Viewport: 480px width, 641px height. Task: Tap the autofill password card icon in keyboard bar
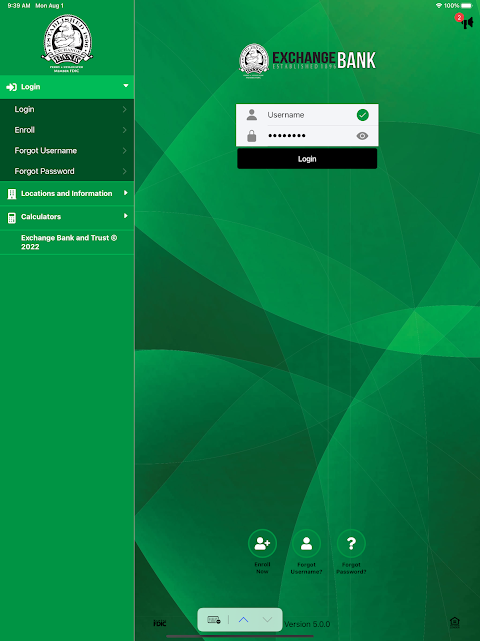[x=214, y=620]
